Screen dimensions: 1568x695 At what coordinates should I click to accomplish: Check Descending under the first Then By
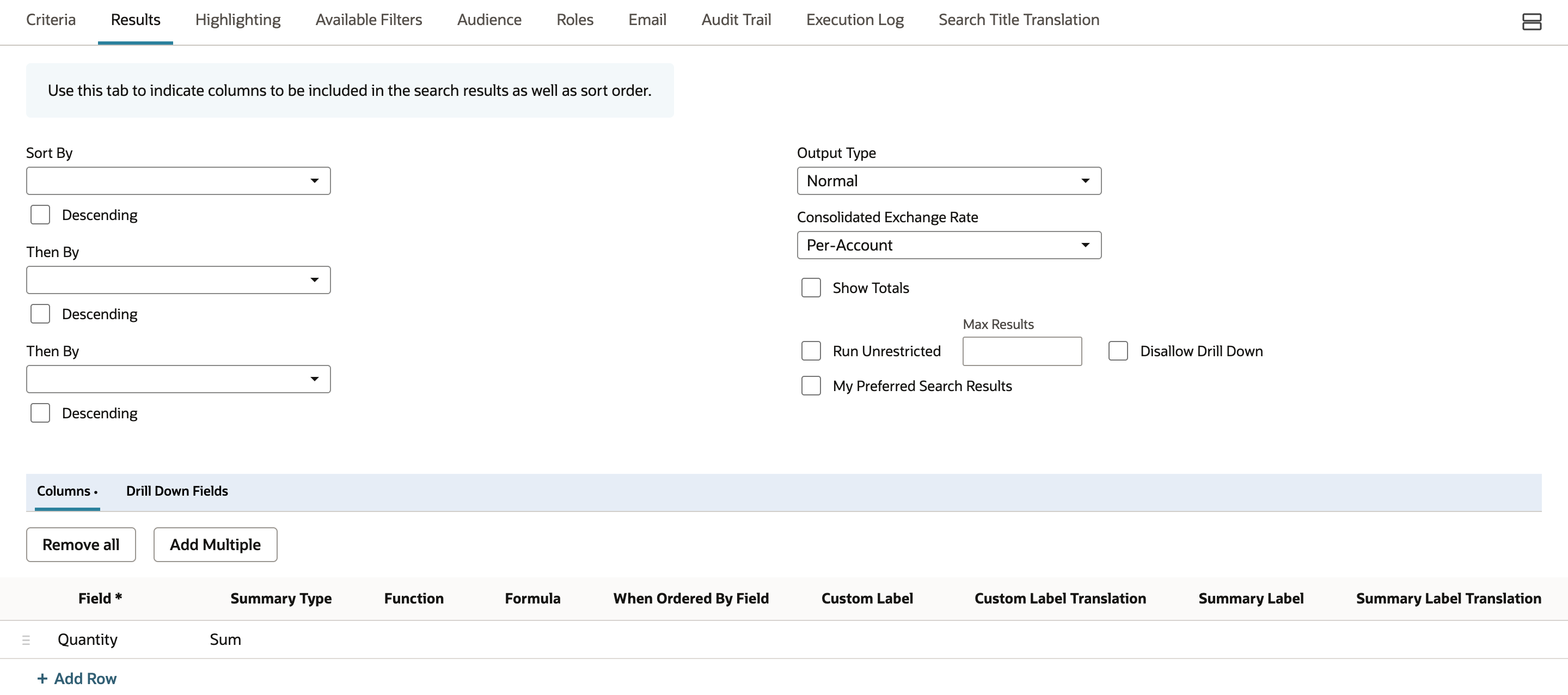[40, 314]
